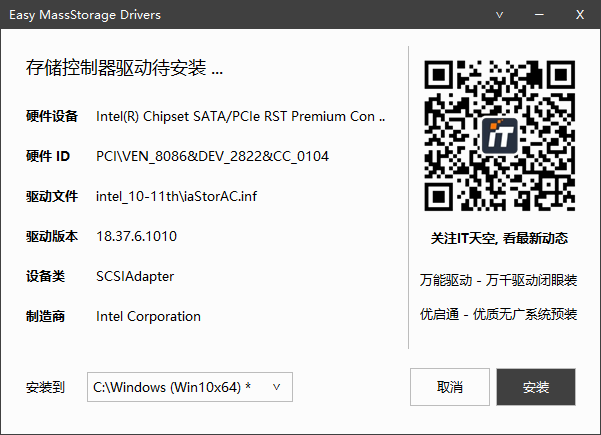The height and width of the screenshot is (435, 601).
Task: Open the 优启通 promotional link
Action: [498, 314]
